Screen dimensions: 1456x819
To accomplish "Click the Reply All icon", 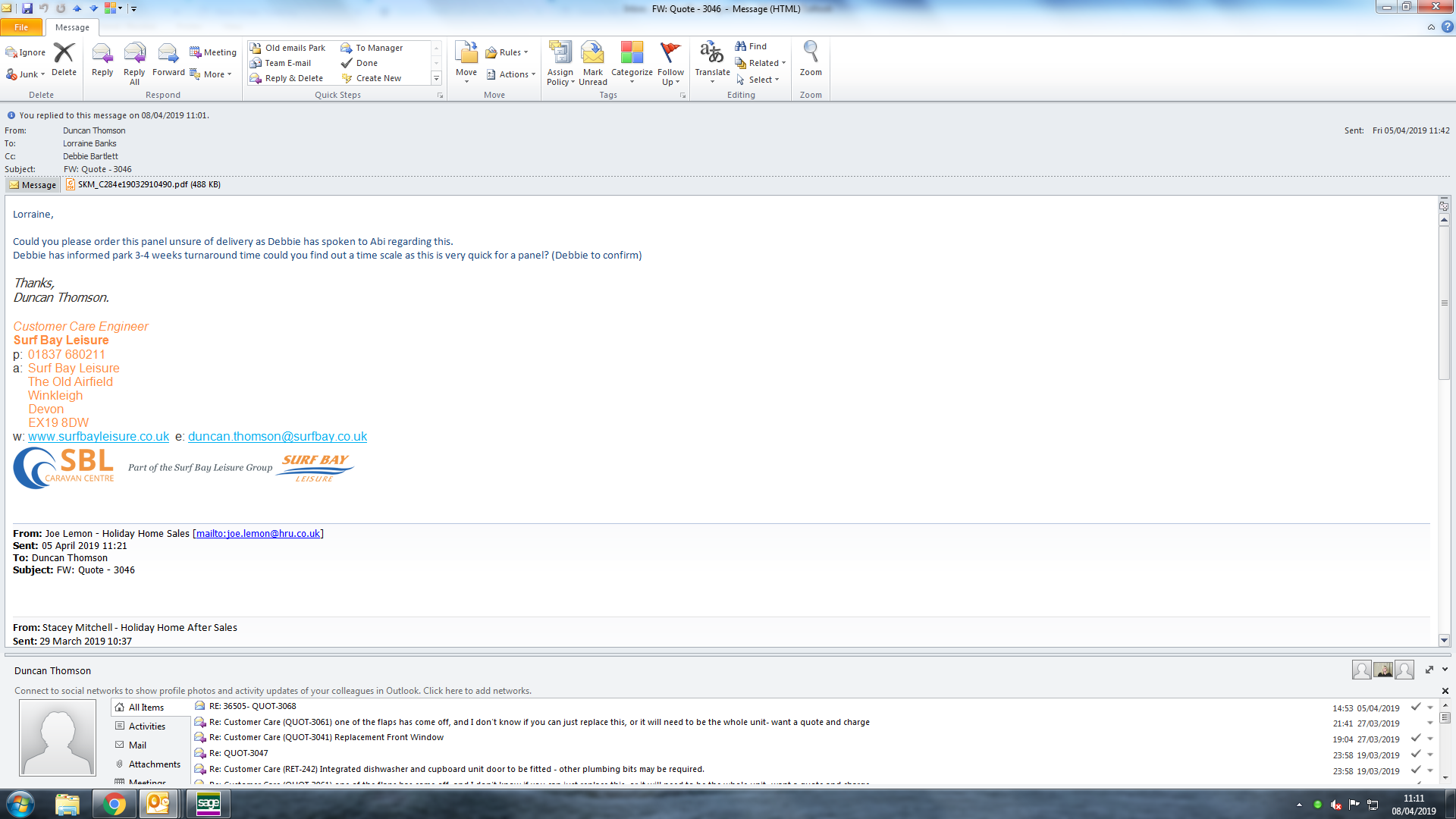I will 134,54.
